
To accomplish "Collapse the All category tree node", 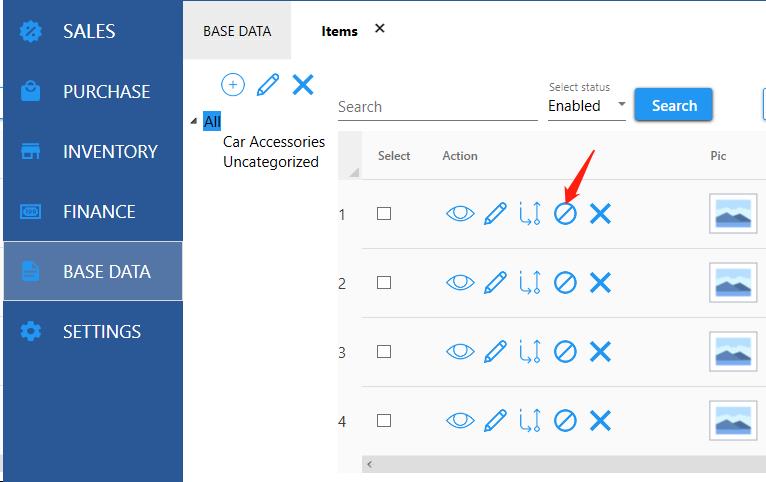I will tap(194, 122).
